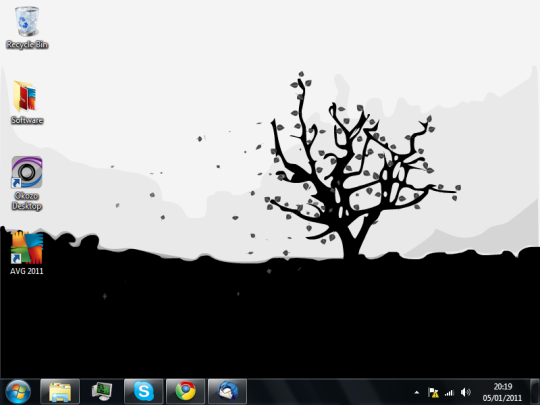
Task: Click the Show desktop strip
Action: tap(535, 392)
